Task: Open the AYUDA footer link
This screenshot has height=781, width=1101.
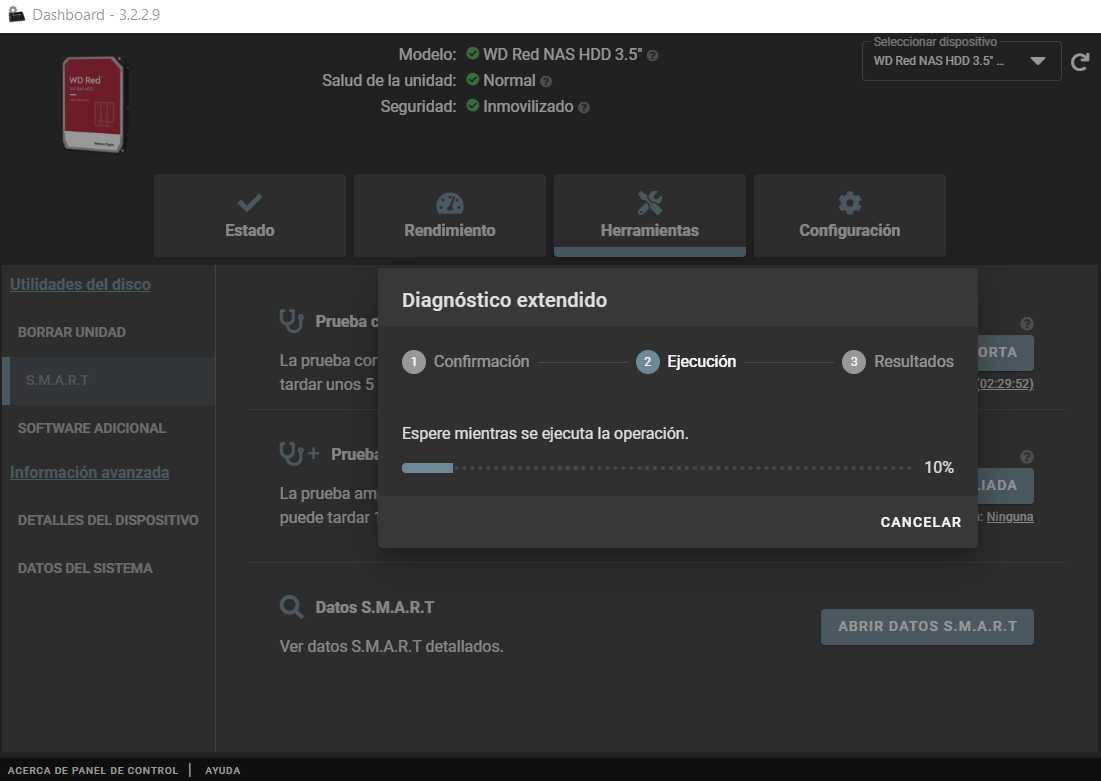Action: click(x=223, y=770)
